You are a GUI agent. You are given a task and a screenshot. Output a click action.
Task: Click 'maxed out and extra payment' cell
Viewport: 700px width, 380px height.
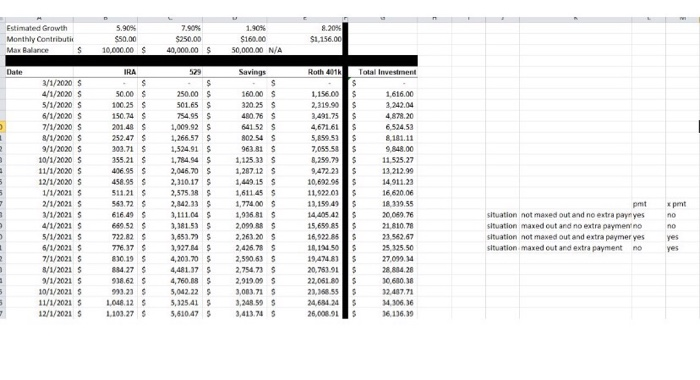tap(575, 248)
